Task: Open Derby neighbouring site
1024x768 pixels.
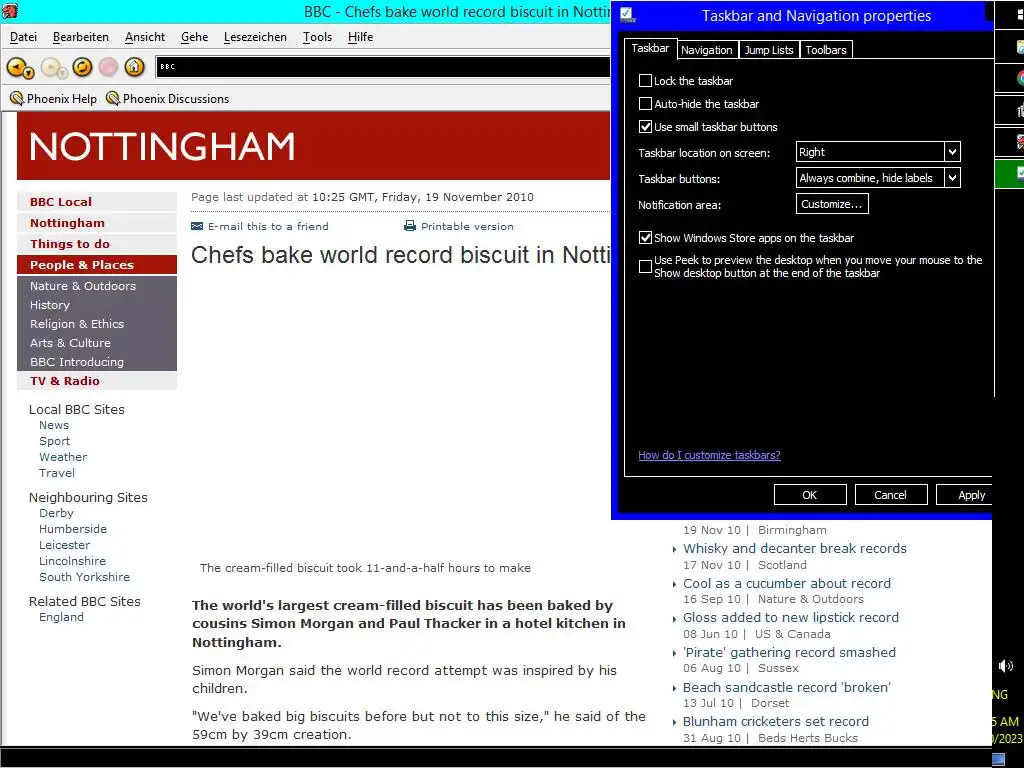Action: click(56, 513)
